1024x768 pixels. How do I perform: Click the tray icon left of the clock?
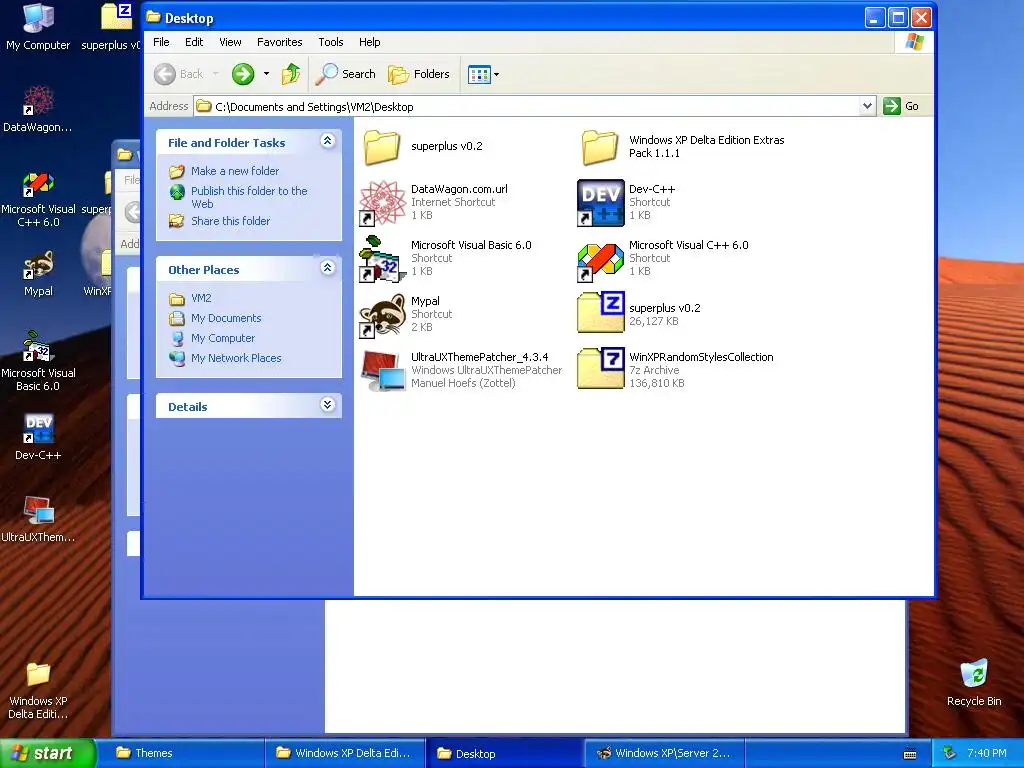(950, 753)
